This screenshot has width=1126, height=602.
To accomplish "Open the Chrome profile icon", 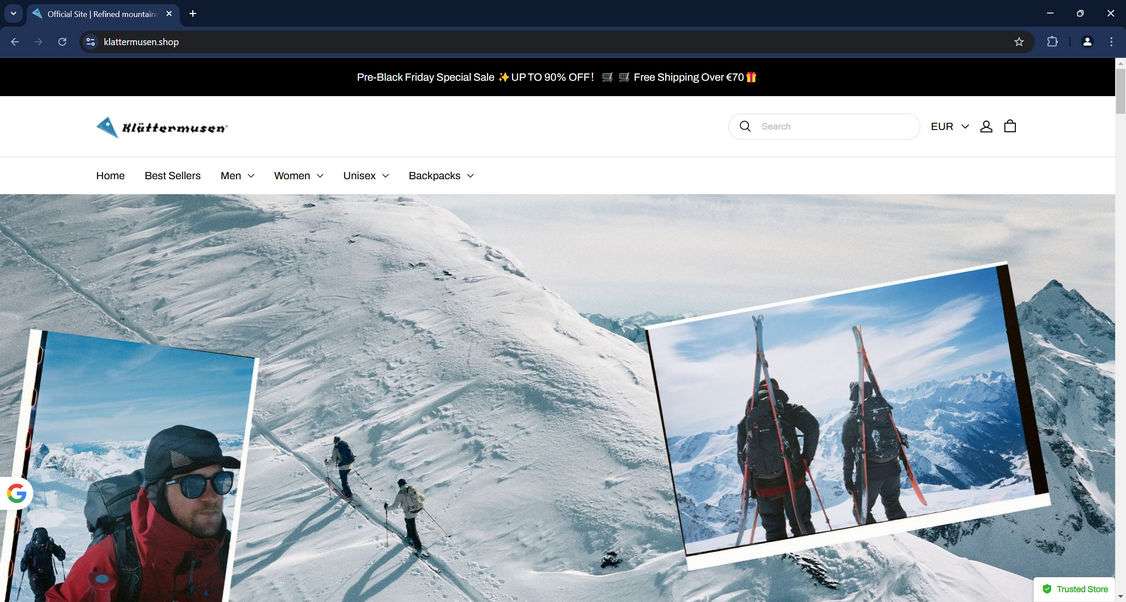I will tap(1087, 42).
